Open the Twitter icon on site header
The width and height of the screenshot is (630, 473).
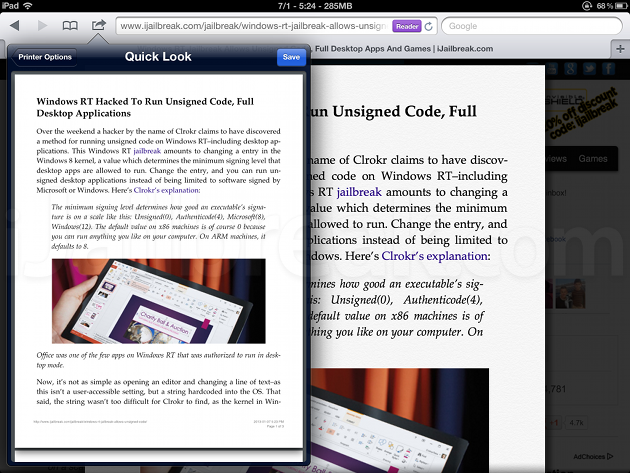pos(589,69)
